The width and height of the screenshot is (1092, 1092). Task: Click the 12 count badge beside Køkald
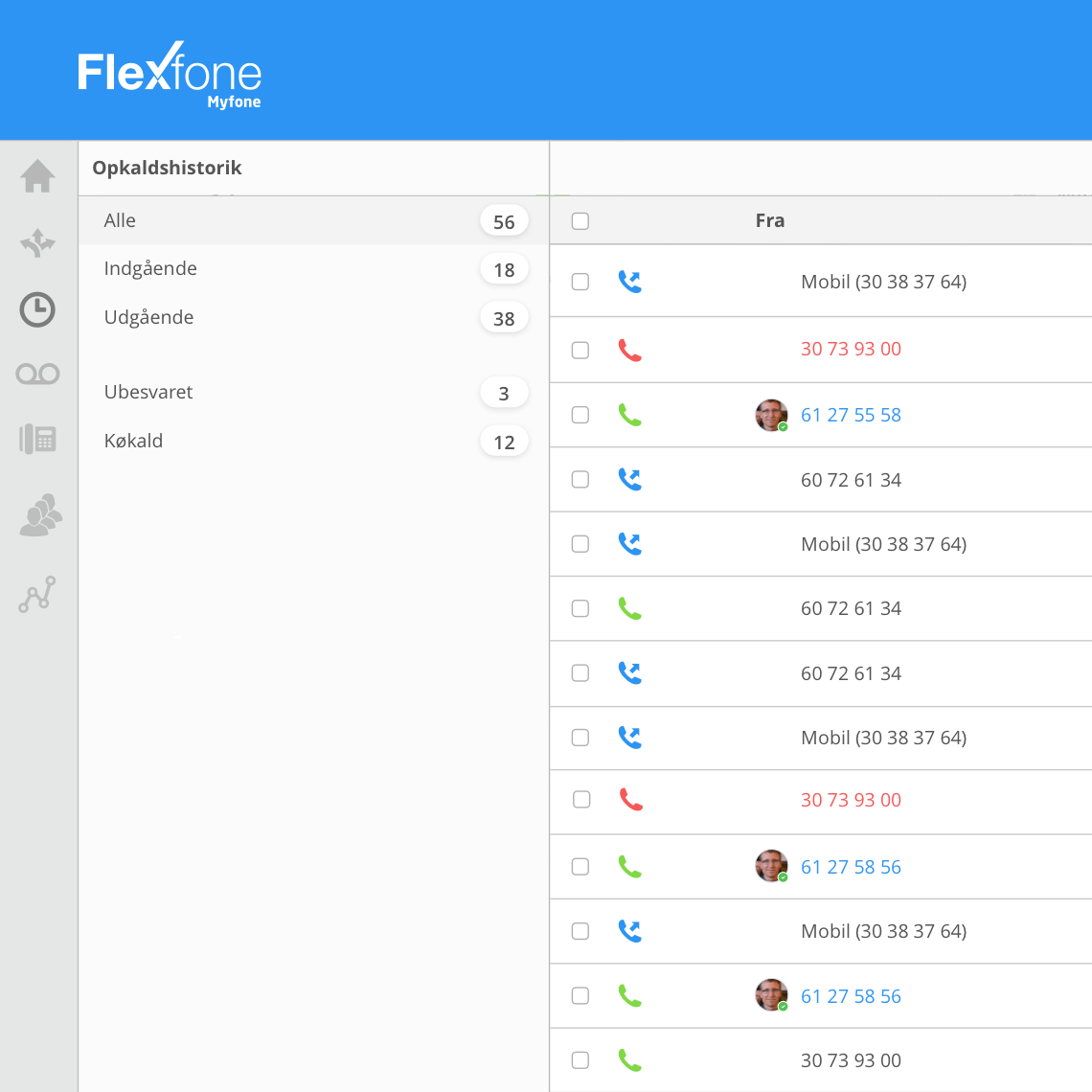coord(504,443)
